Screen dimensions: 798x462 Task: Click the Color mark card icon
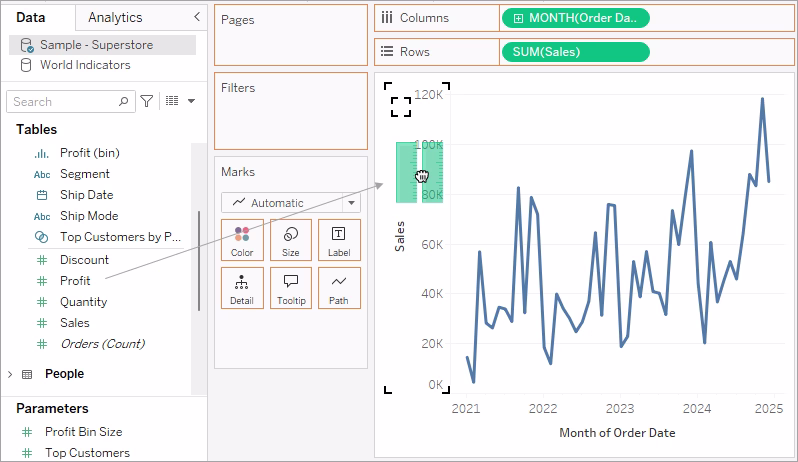click(242, 240)
